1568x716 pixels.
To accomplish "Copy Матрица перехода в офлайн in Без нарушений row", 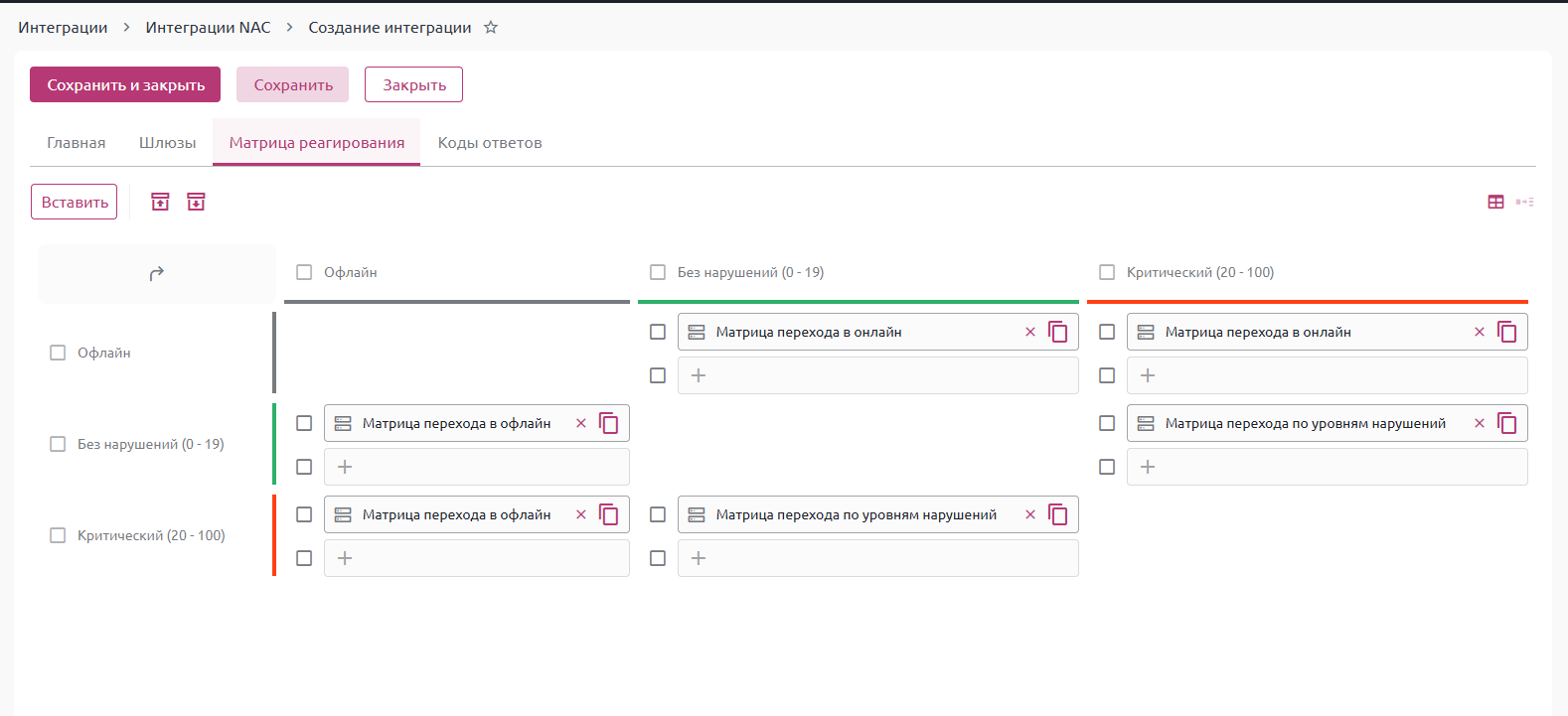I will [609, 423].
